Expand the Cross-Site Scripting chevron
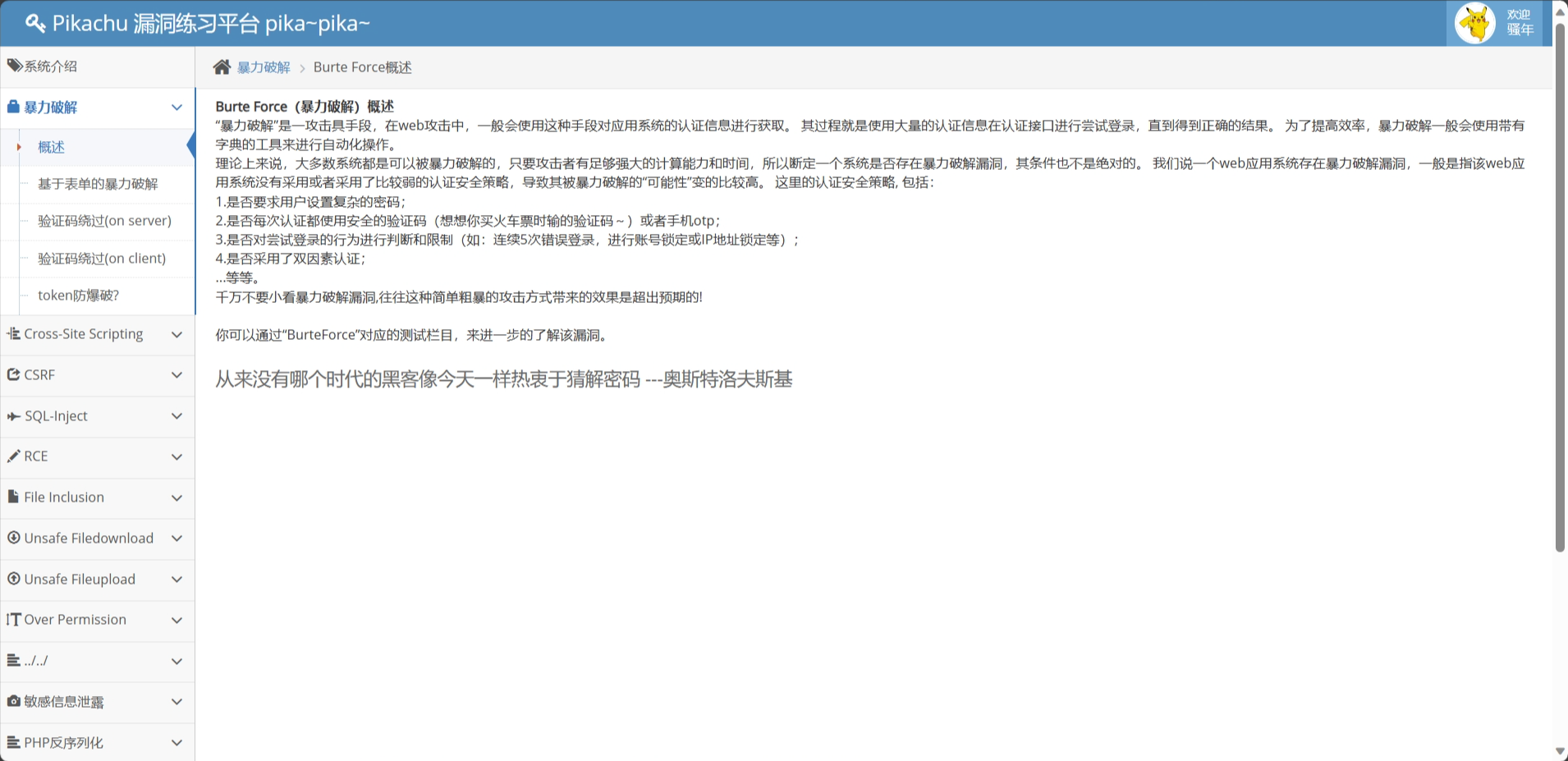Image resolution: width=1568 pixels, height=761 pixels. click(177, 334)
